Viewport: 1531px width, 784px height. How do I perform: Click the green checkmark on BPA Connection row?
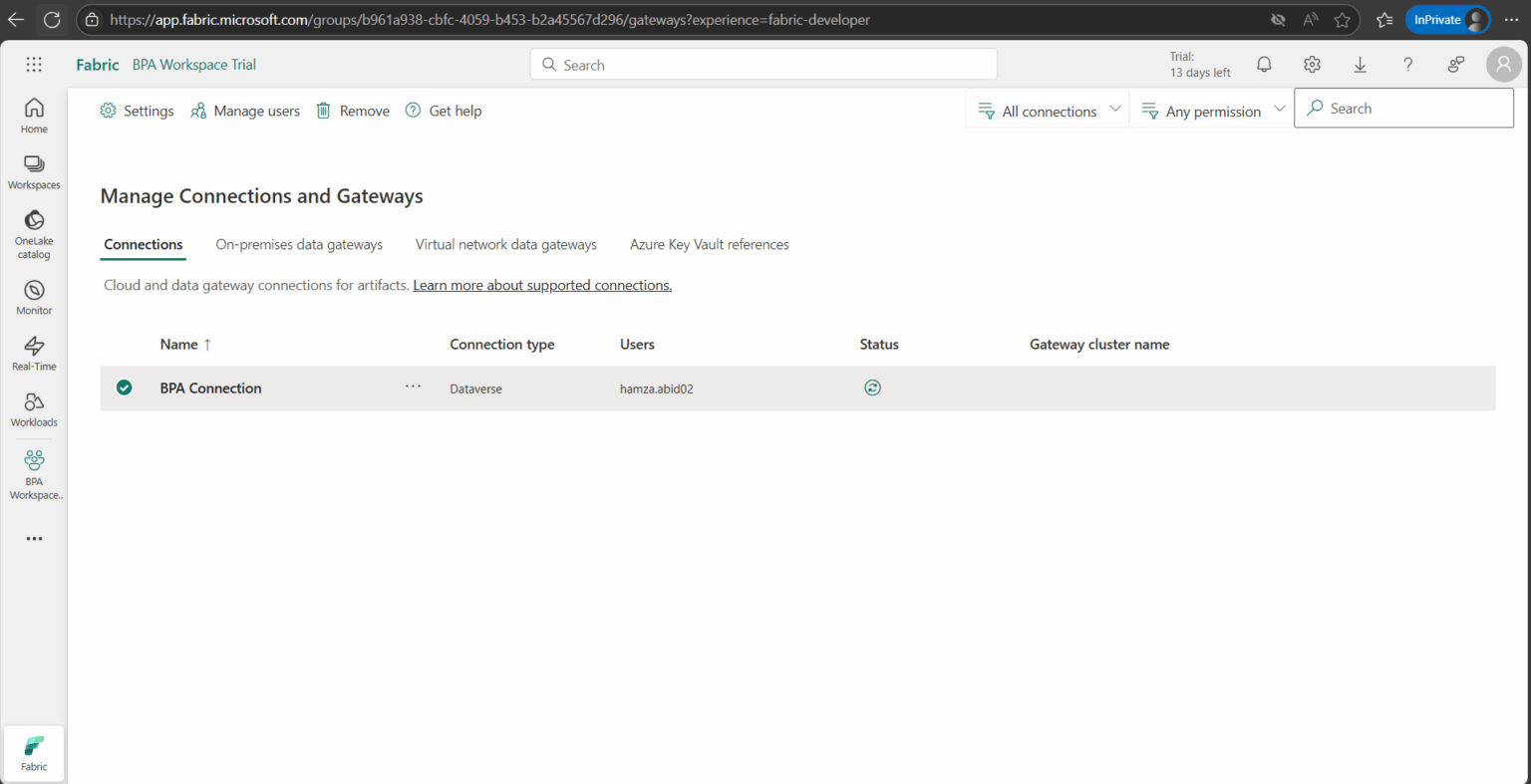pyautogui.click(x=124, y=388)
